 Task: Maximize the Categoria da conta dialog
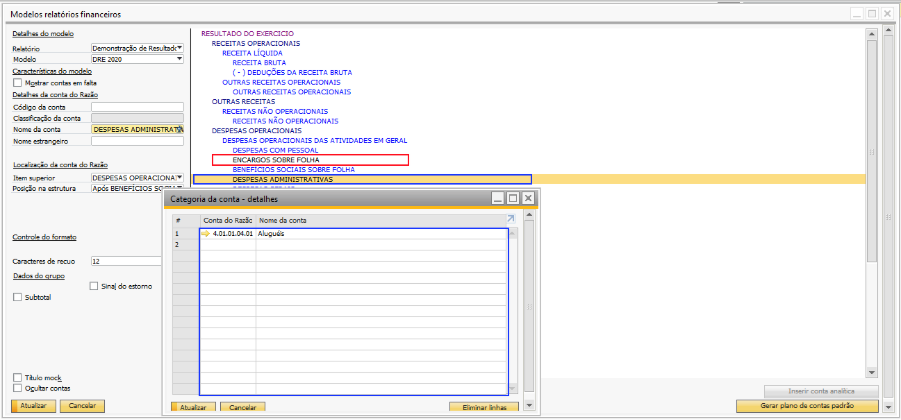512,199
